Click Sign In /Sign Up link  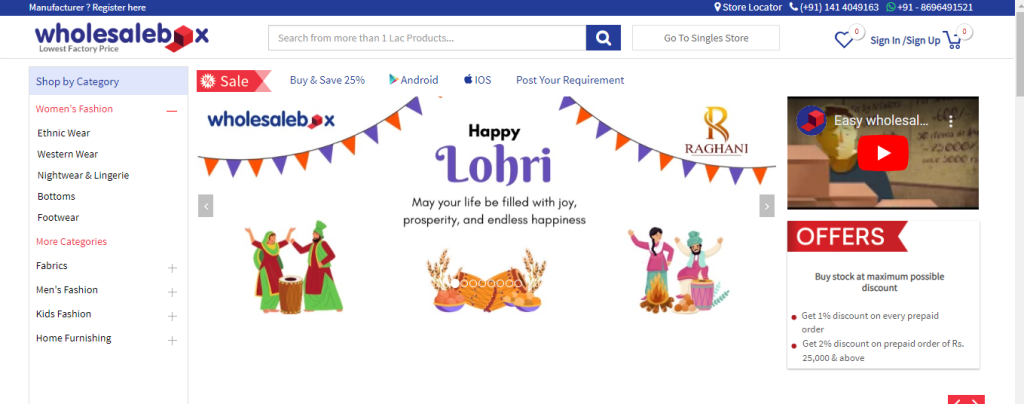coord(905,40)
